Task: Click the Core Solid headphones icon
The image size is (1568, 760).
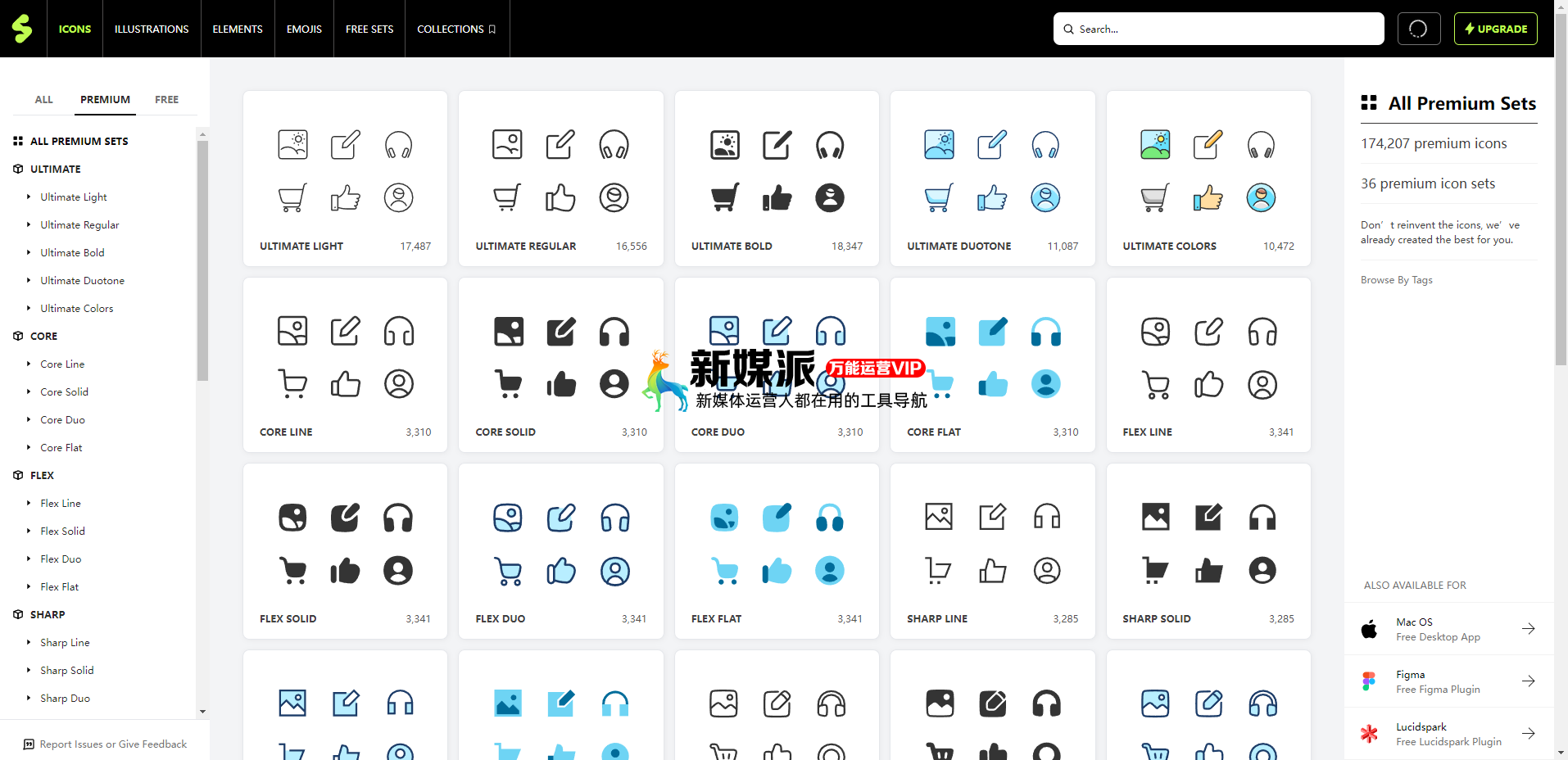Action: (614, 331)
